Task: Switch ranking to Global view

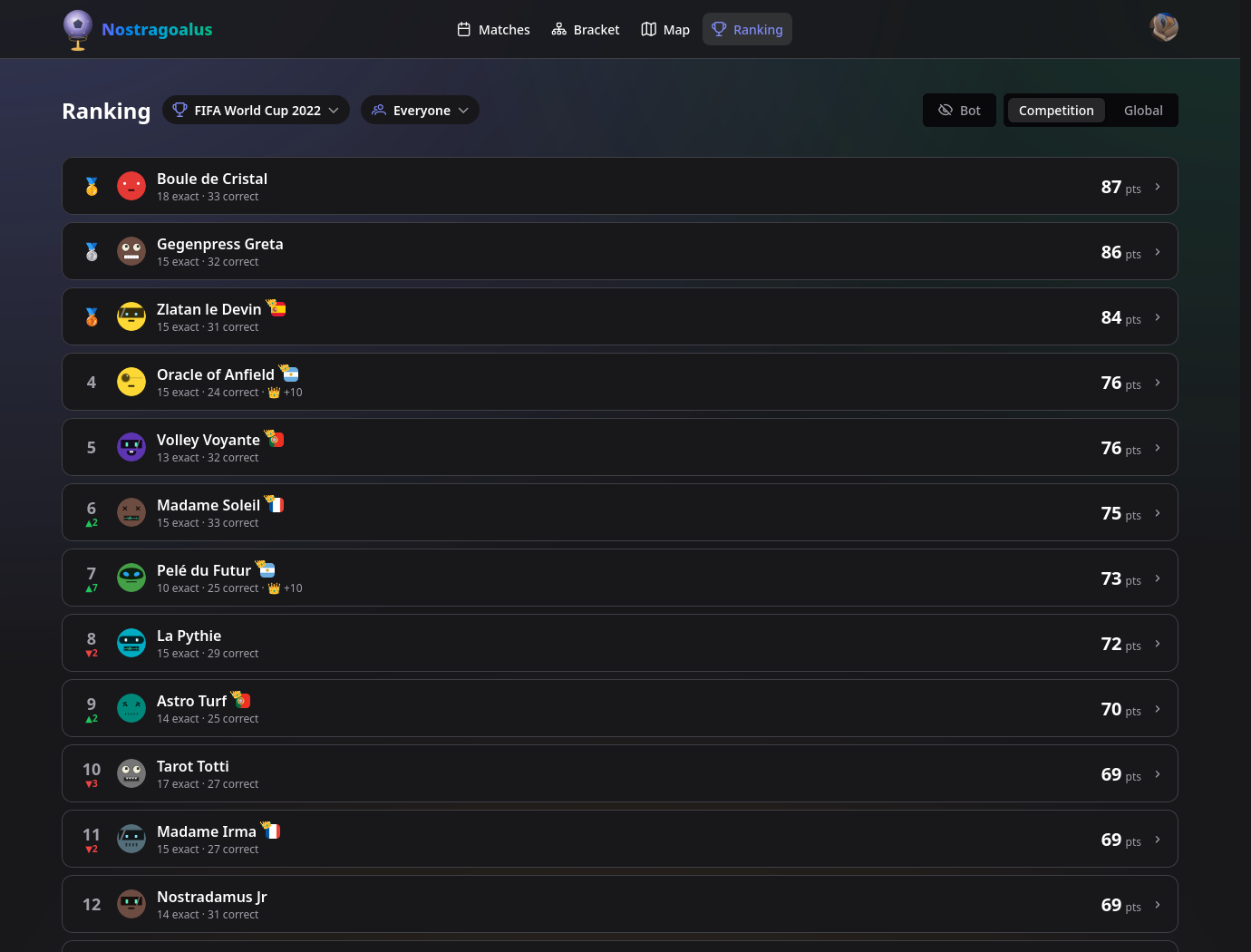Action: tap(1143, 111)
